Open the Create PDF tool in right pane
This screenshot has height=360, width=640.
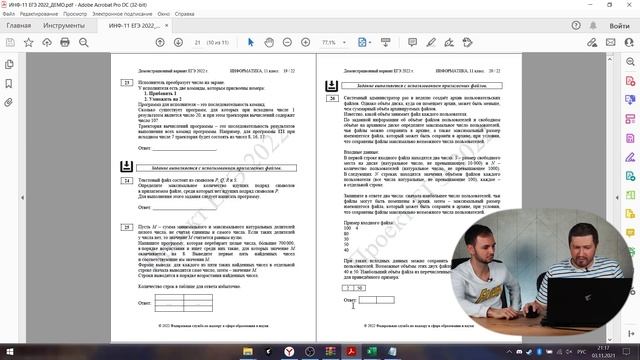coord(630,81)
